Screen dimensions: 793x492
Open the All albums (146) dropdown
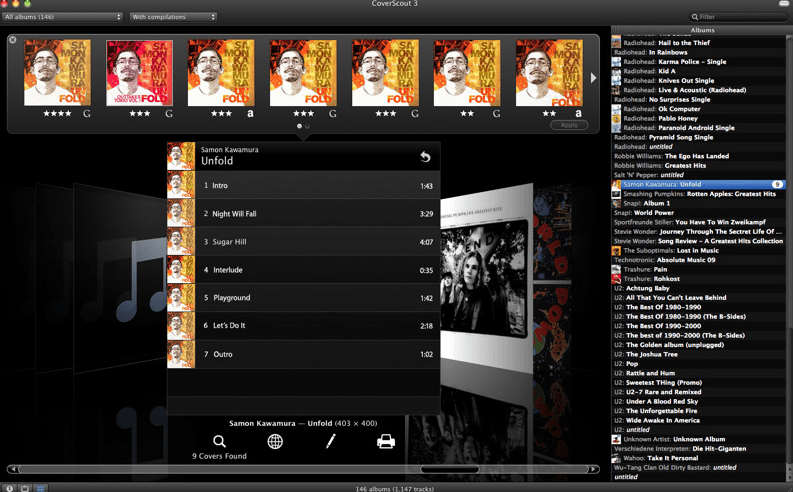pos(62,17)
